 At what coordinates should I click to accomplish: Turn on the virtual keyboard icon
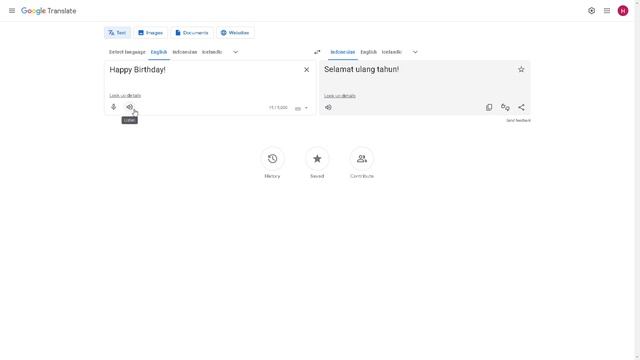(x=298, y=108)
